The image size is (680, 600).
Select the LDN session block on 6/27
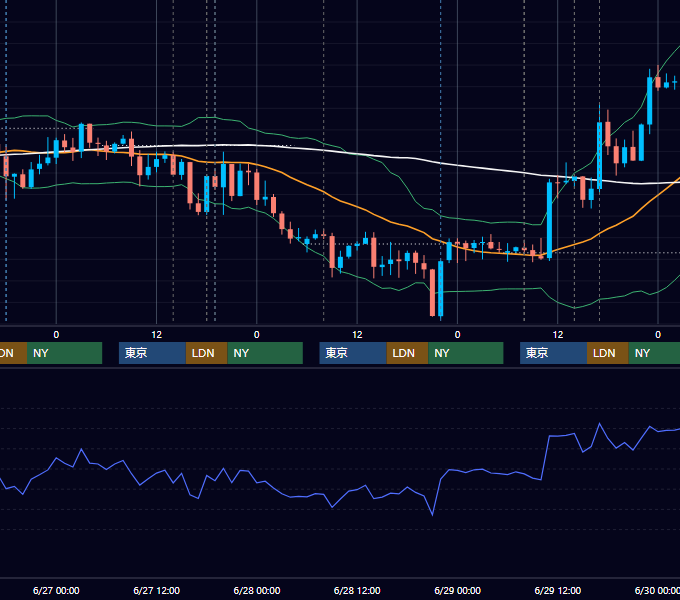tap(206, 353)
